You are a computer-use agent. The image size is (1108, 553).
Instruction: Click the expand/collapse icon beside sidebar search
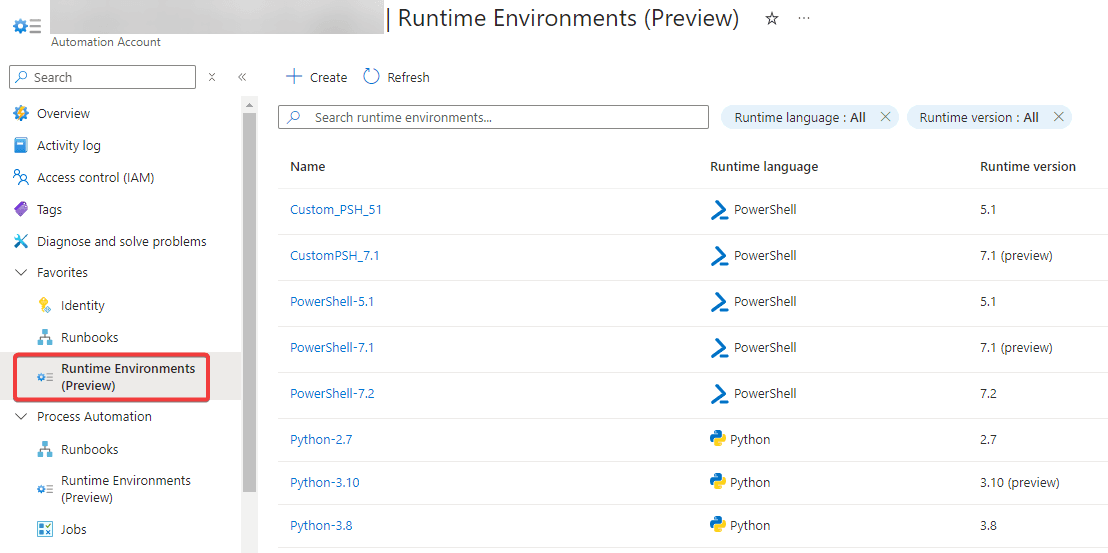tap(211, 77)
